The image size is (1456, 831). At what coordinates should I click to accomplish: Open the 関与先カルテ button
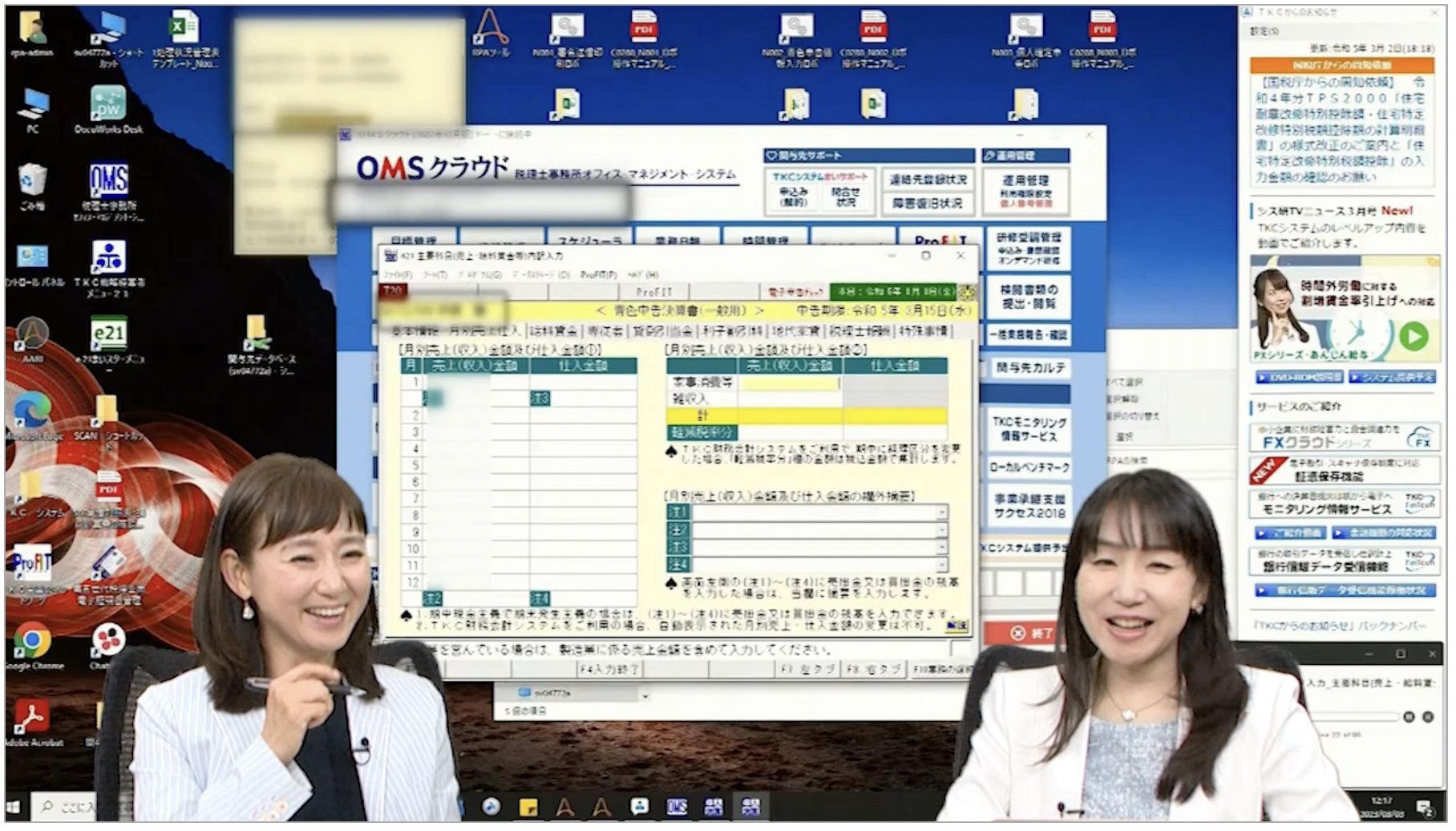pos(1029,368)
